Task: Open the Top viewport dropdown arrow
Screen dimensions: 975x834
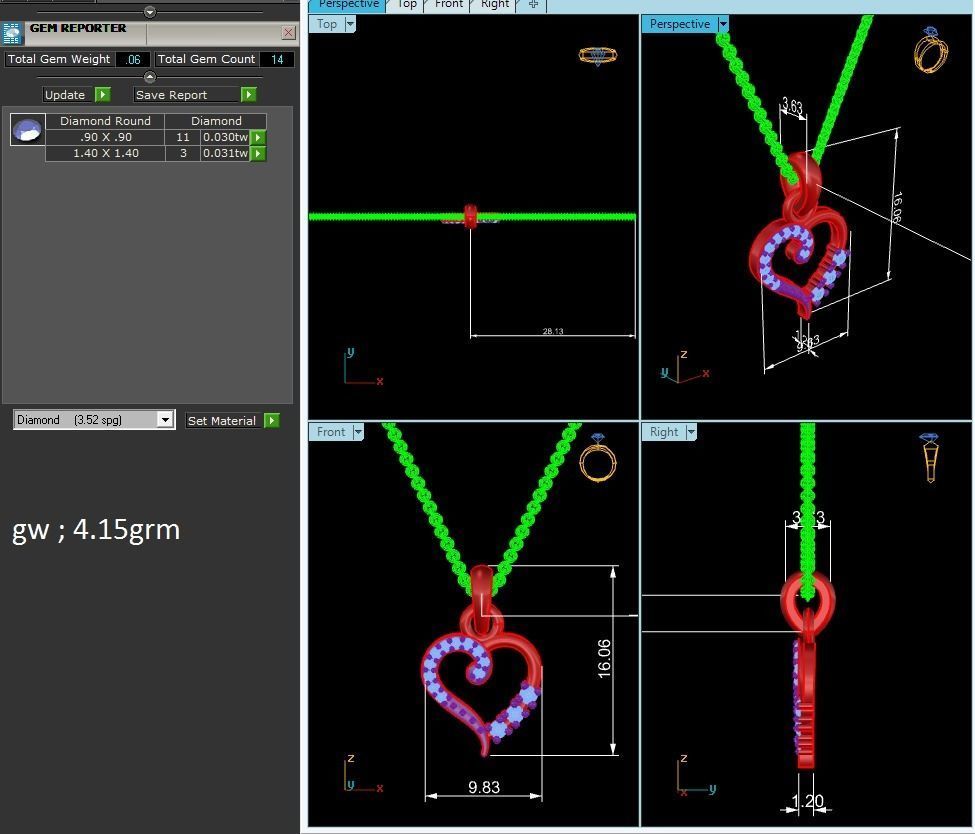Action: click(350, 24)
